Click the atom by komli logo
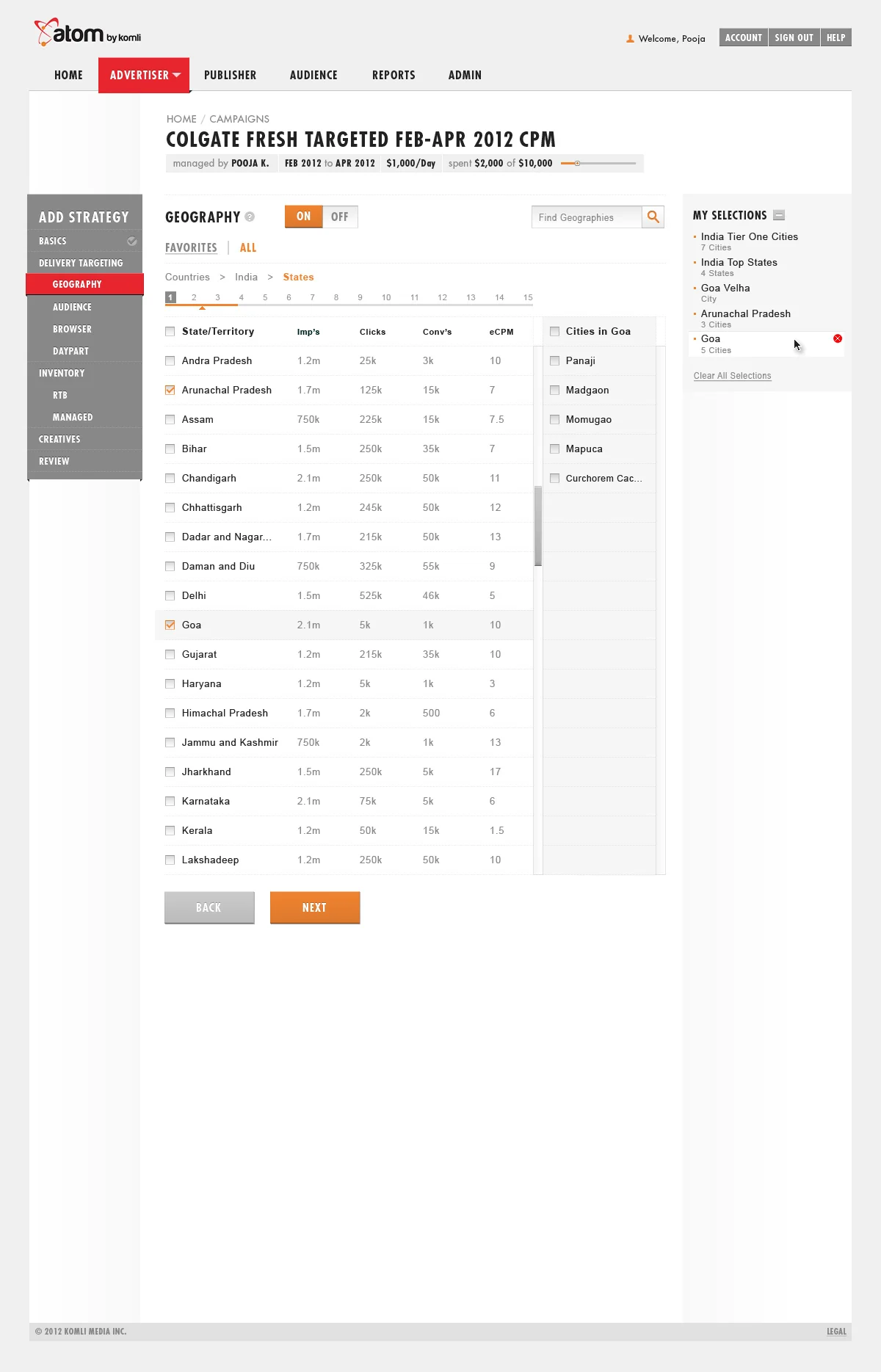The image size is (881, 1372). click(x=87, y=33)
